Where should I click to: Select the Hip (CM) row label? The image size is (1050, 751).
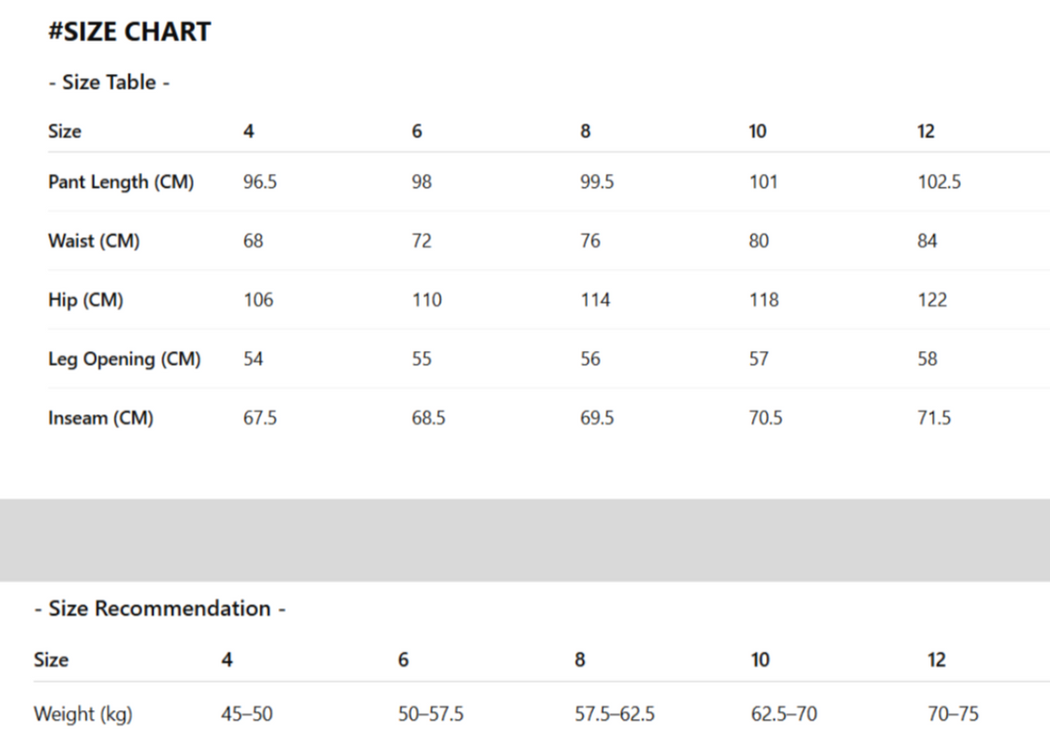(86, 300)
